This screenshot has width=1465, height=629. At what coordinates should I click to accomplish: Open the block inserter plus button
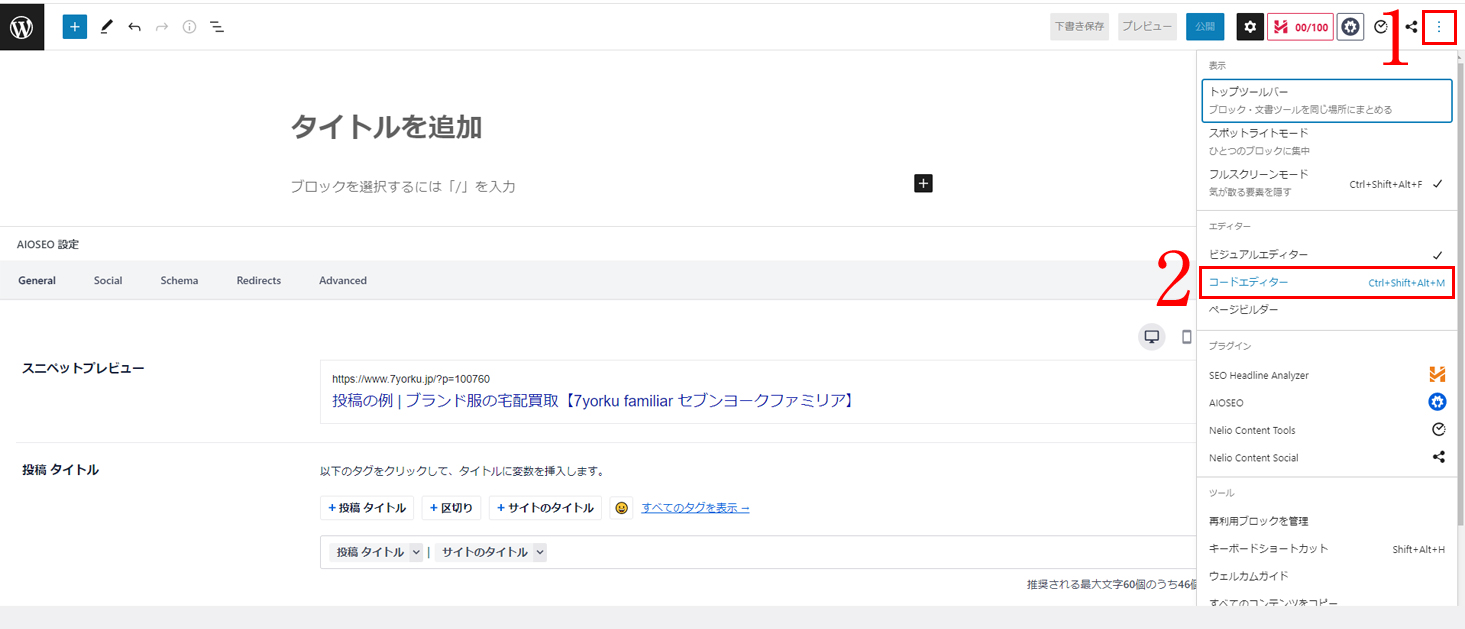(x=75, y=27)
